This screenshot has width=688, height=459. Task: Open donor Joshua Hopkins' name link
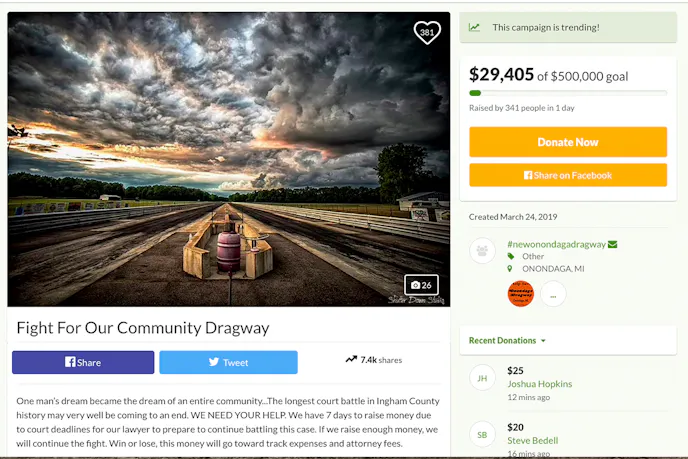(x=540, y=384)
